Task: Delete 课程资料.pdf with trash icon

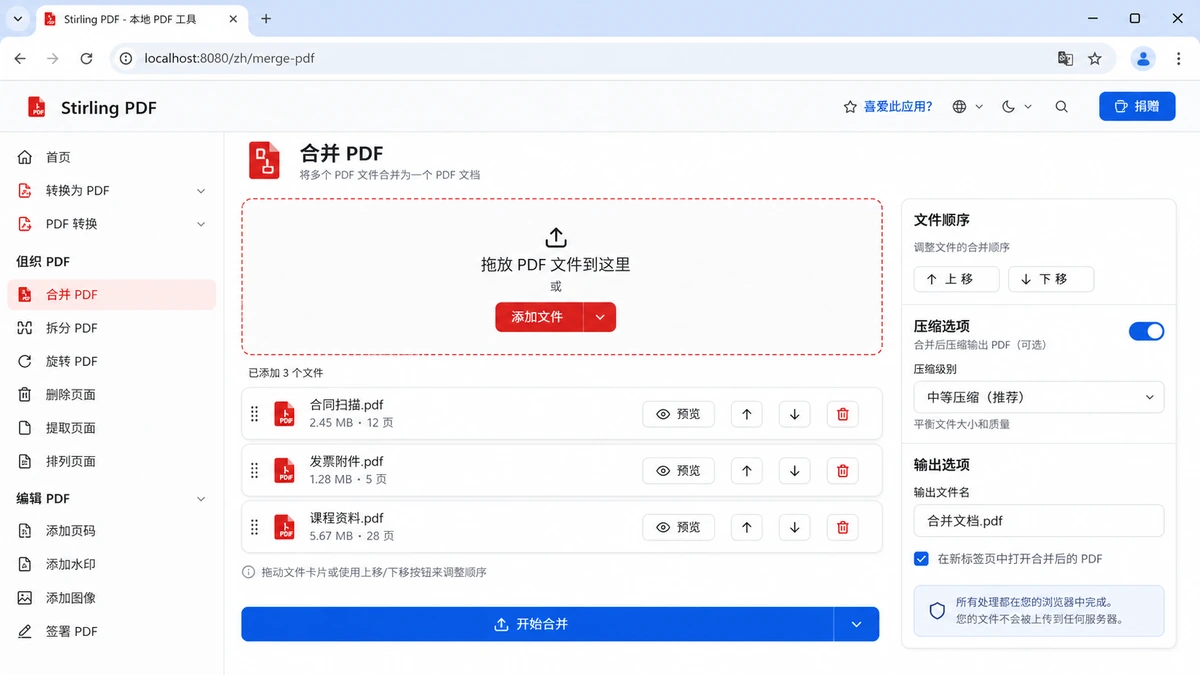Action: (x=842, y=527)
